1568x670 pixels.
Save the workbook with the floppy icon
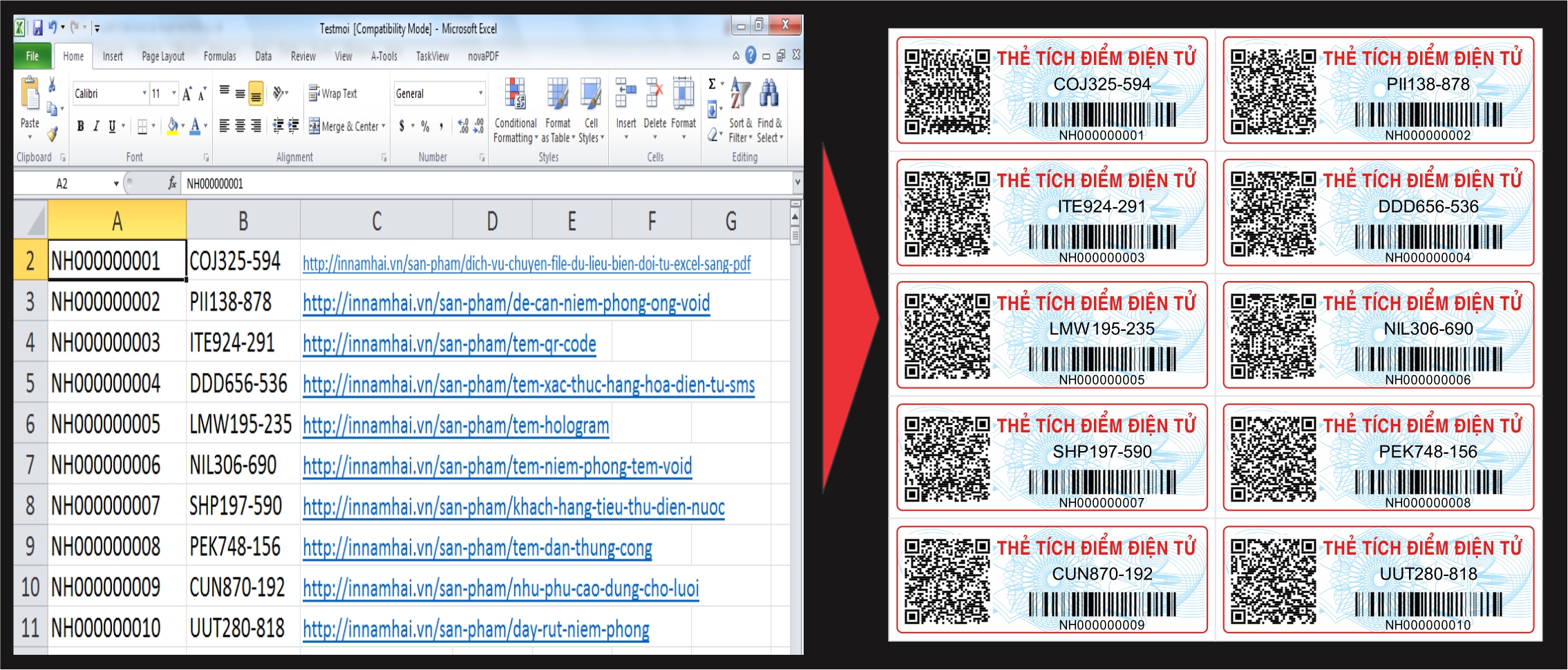37,28
